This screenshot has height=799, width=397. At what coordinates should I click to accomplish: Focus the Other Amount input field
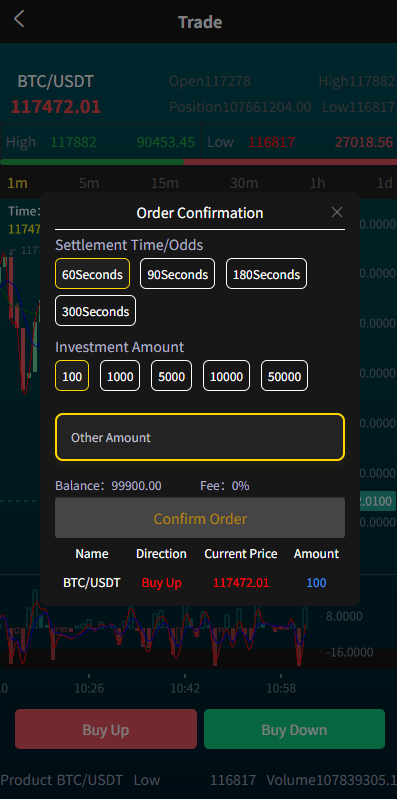click(200, 437)
